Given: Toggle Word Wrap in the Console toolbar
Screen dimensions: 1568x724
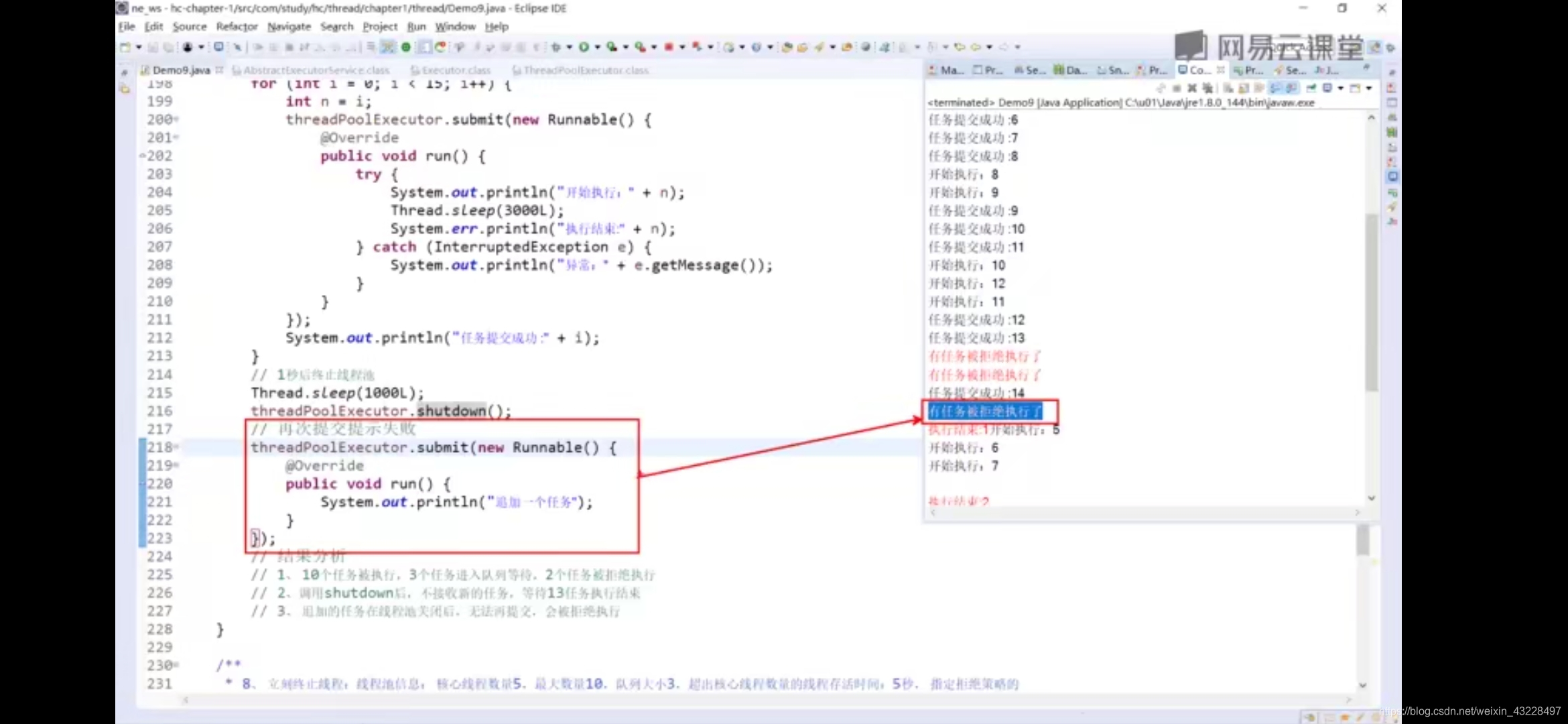Looking at the screenshot, I should pos(1259,88).
